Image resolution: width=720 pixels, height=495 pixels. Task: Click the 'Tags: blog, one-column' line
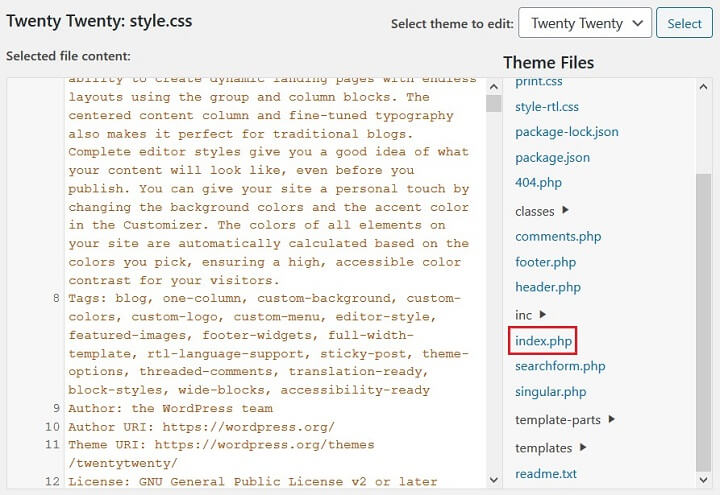[x=269, y=344]
